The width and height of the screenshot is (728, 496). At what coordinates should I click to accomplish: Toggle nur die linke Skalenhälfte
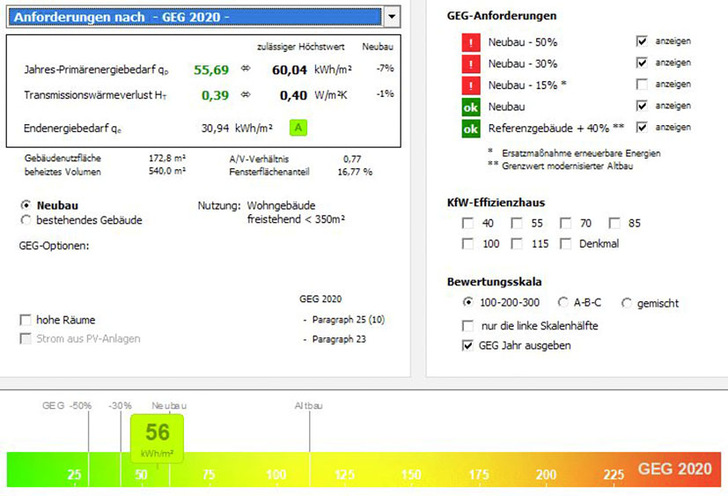point(469,325)
